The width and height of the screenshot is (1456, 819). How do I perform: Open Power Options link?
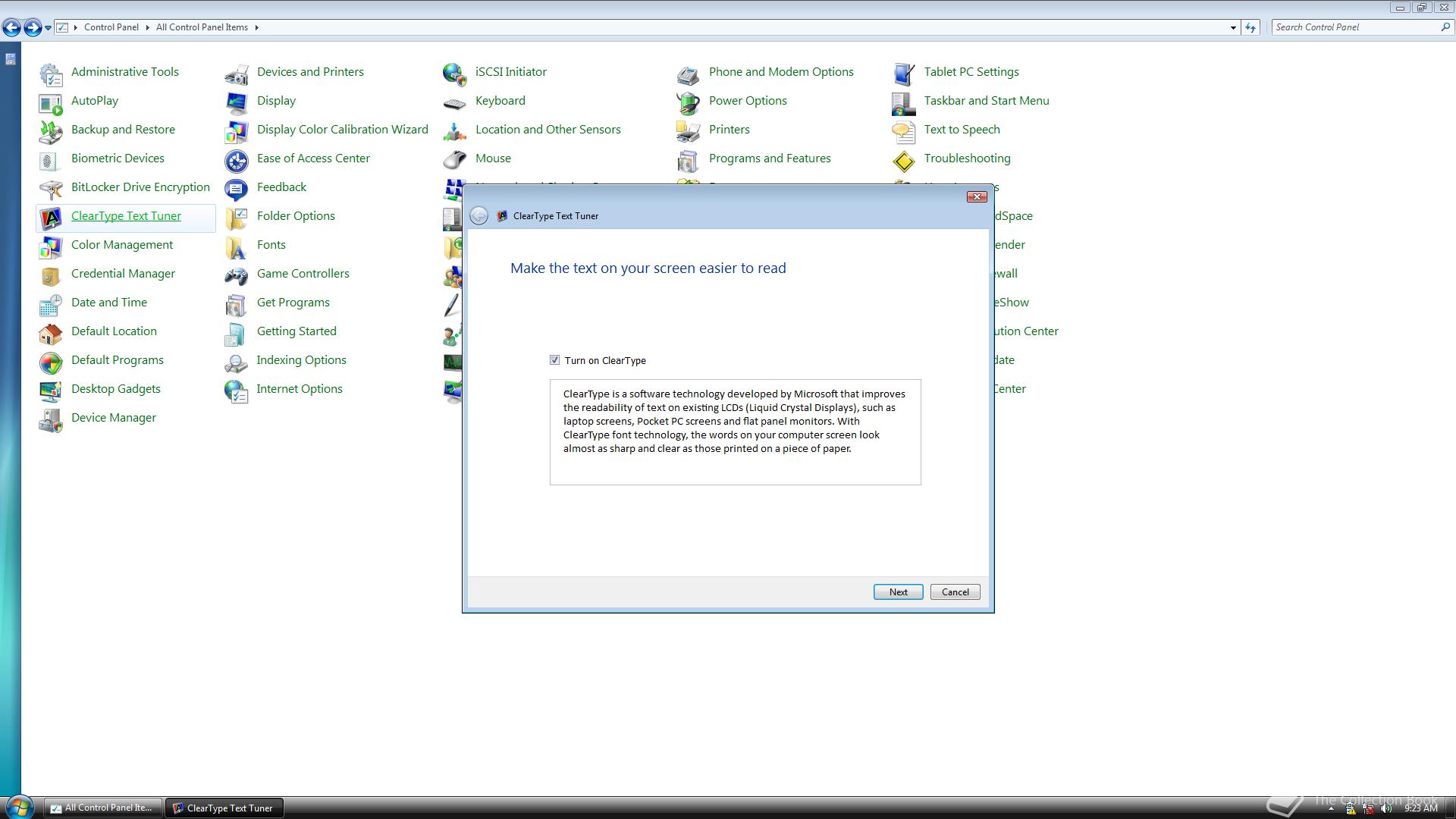pos(748,101)
